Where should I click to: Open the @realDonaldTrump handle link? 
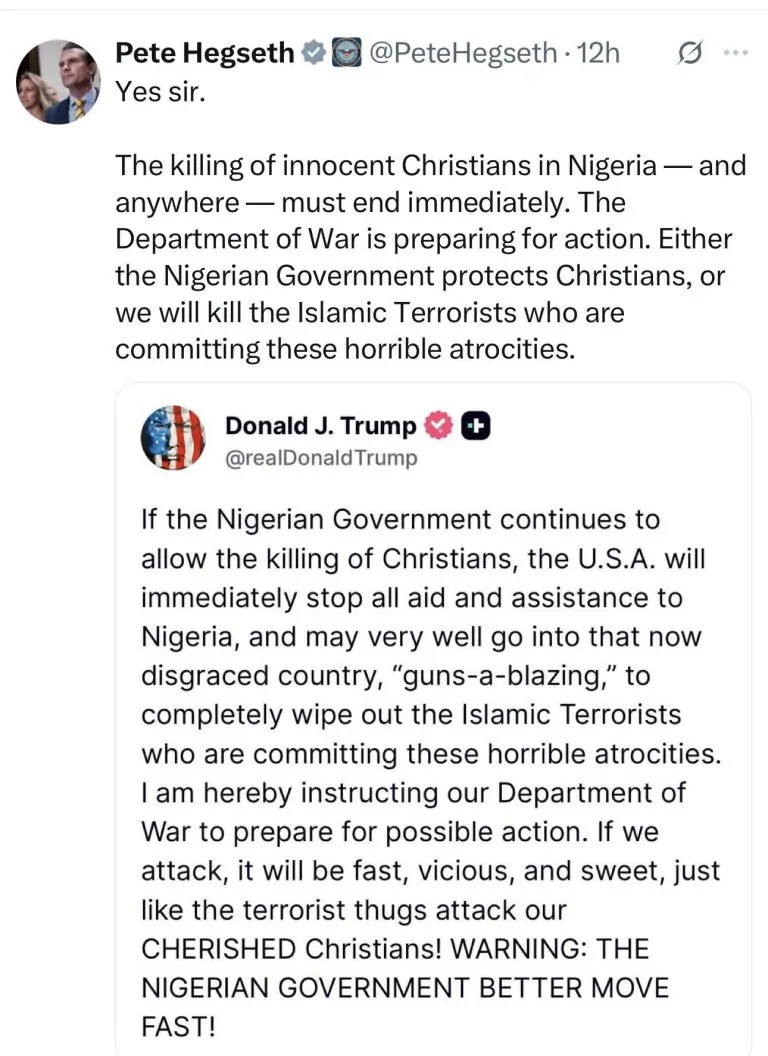(x=321, y=458)
